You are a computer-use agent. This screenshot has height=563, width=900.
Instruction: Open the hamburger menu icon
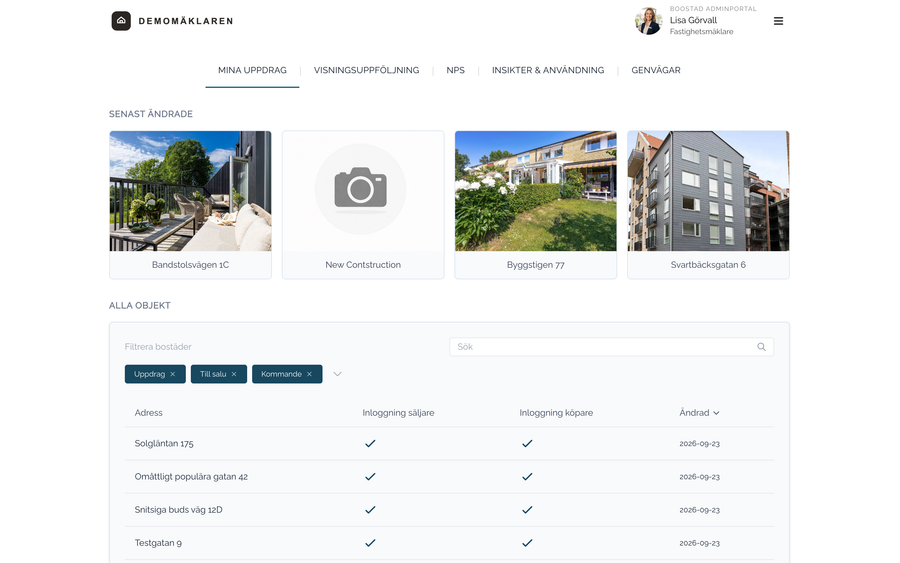pyautogui.click(x=778, y=21)
